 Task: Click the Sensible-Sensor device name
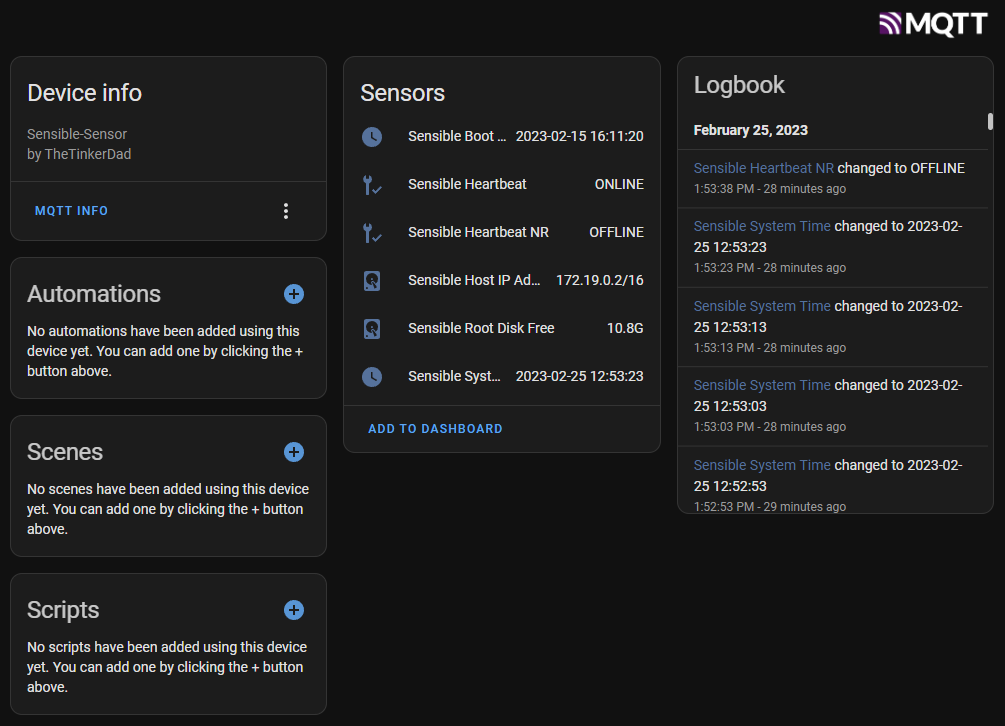click(77, 135)
